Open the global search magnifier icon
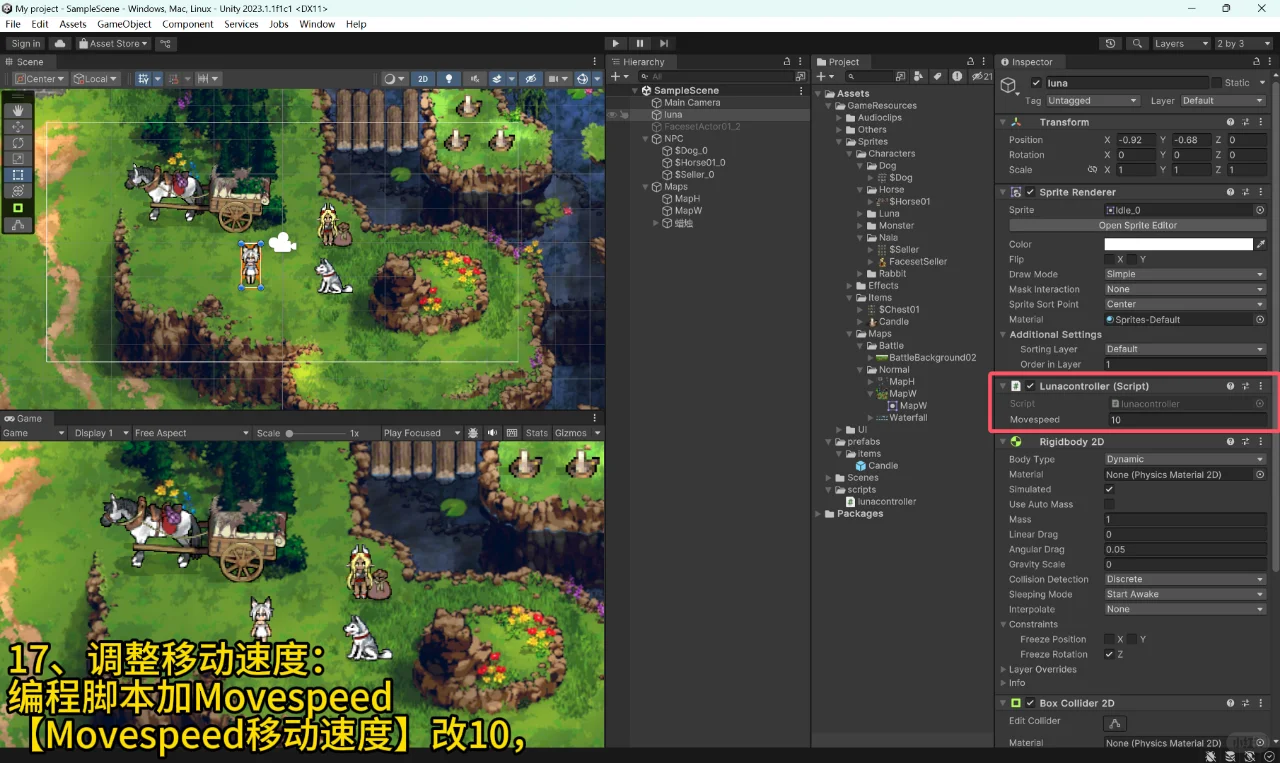Image resolution: width=1280 pixels, height=763 pixels. 1137,44
